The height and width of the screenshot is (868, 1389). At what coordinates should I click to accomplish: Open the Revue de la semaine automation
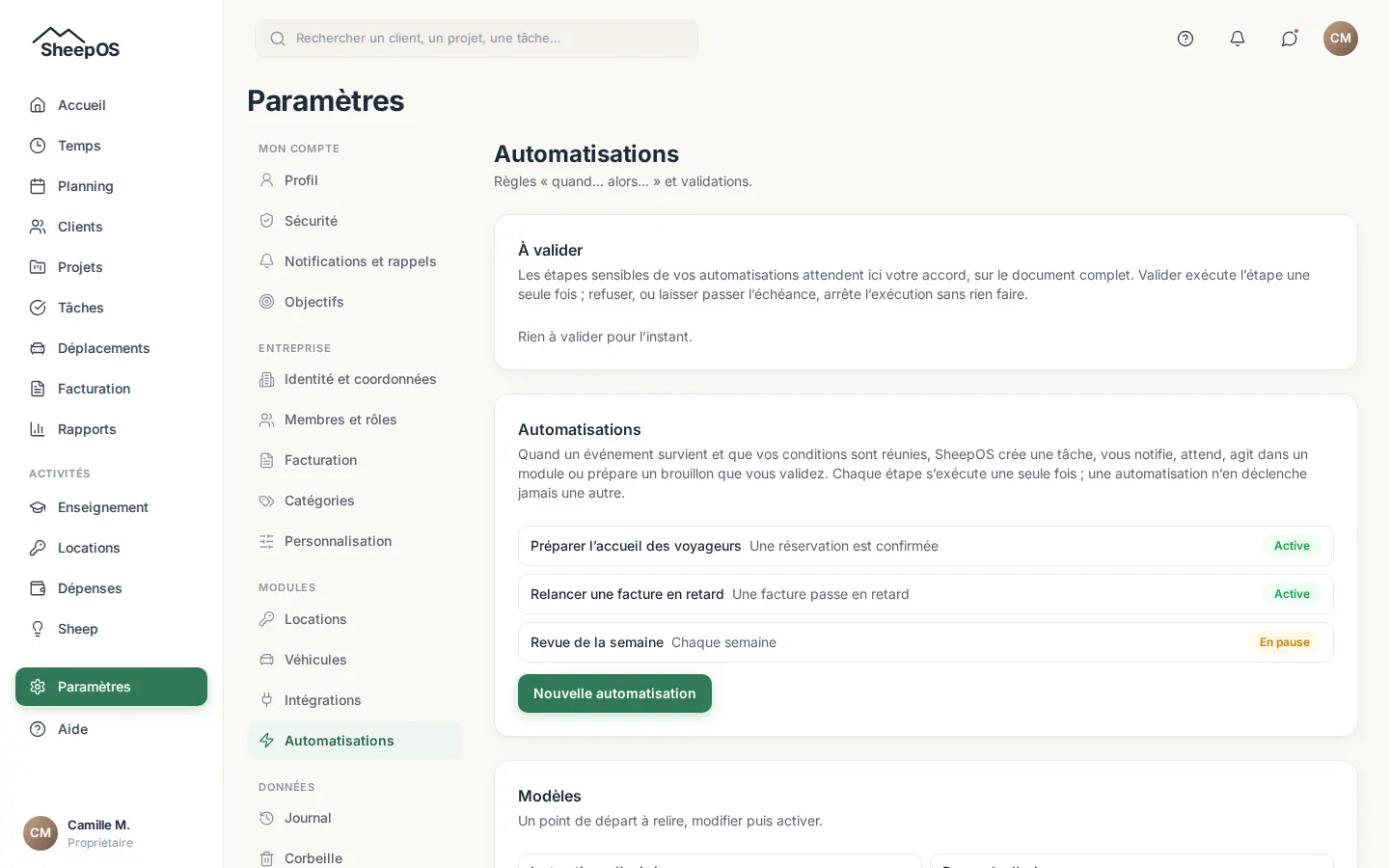[926, 642]
